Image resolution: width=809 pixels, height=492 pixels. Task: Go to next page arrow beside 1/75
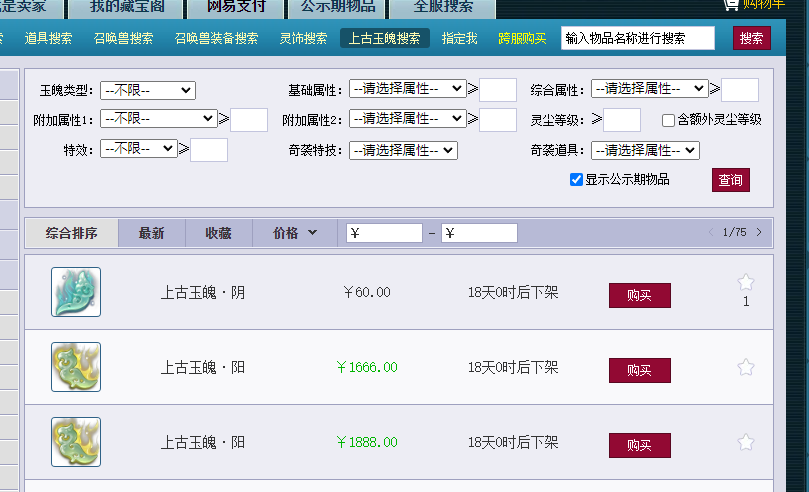click(759, 233)
